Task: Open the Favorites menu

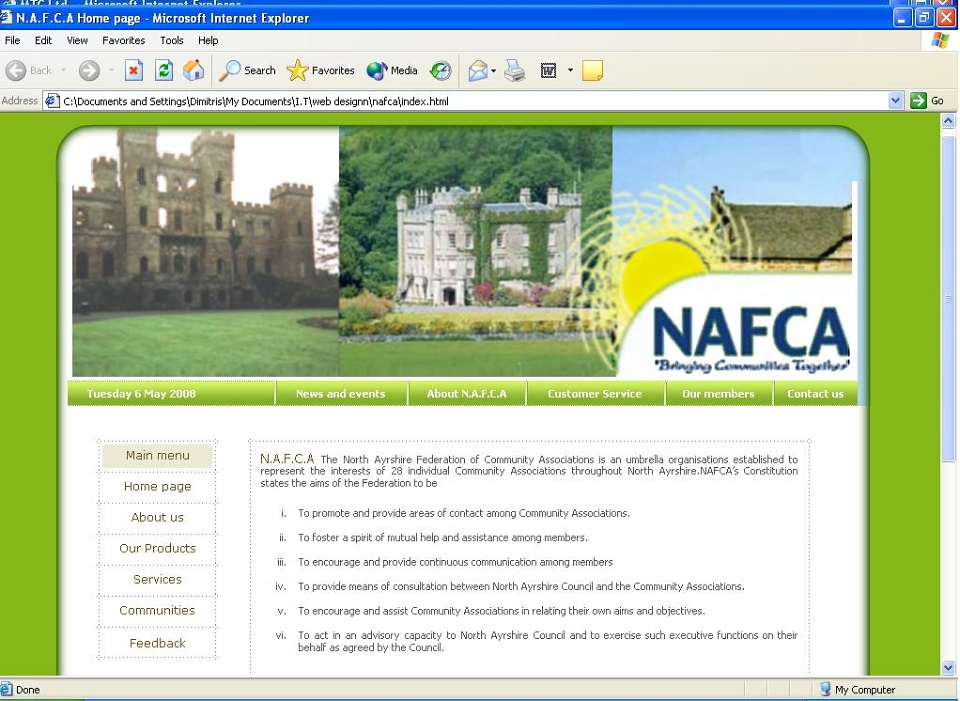Action: (124, 40)
